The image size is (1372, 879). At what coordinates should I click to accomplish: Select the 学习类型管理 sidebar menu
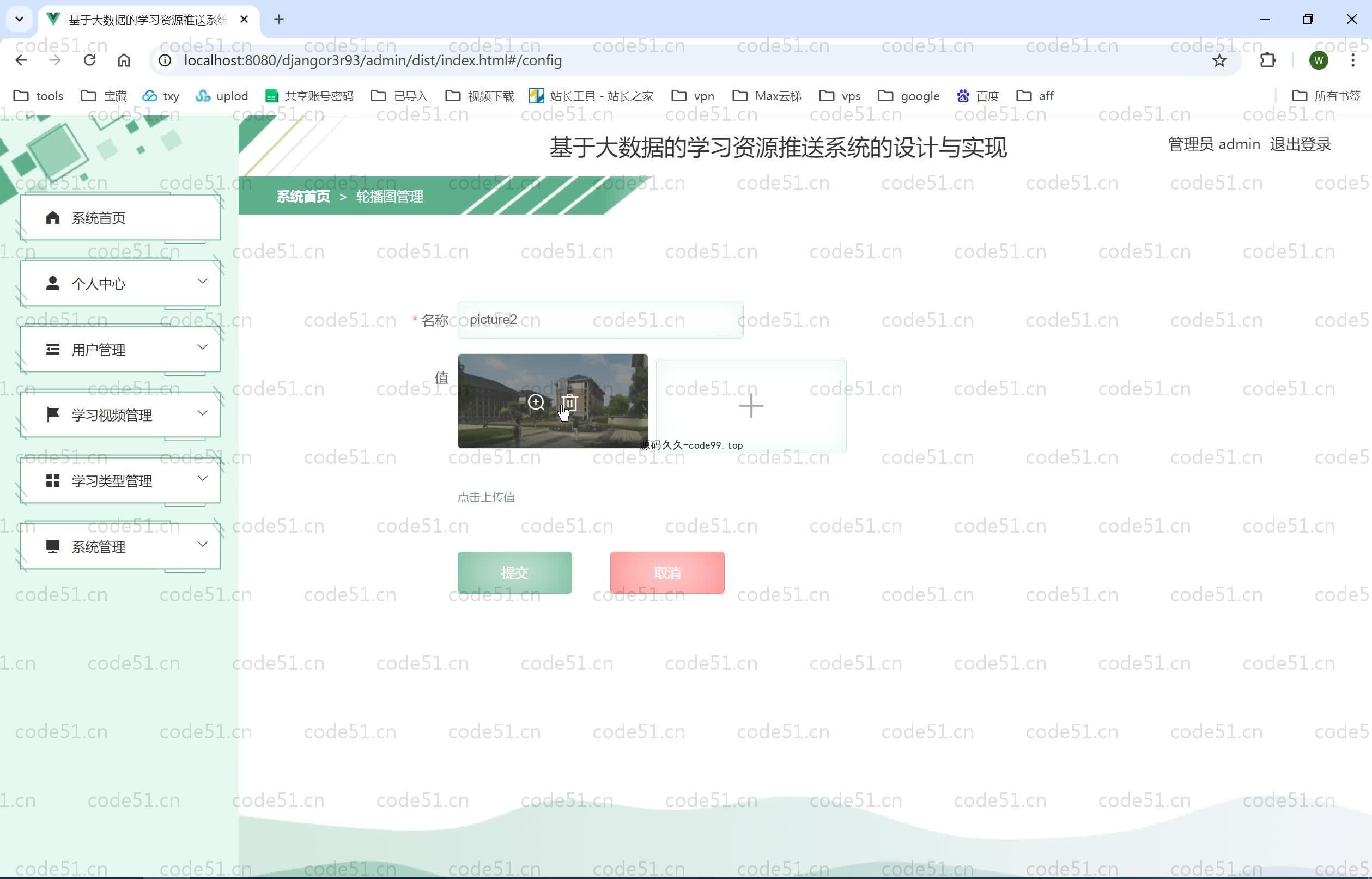(x=120, y=481)
